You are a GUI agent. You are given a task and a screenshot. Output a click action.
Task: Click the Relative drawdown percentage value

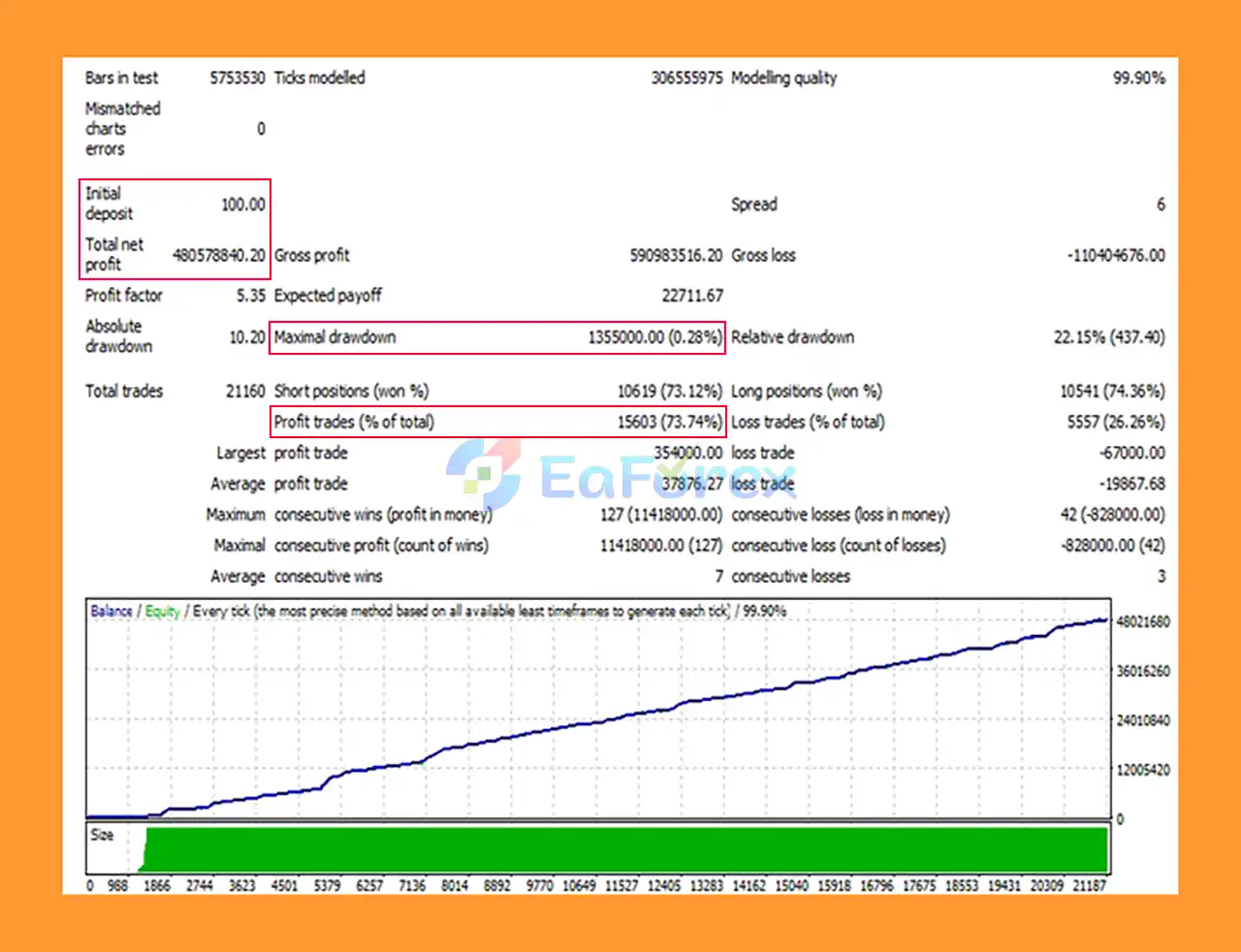pyautogui.click(x=1109, y=337)
